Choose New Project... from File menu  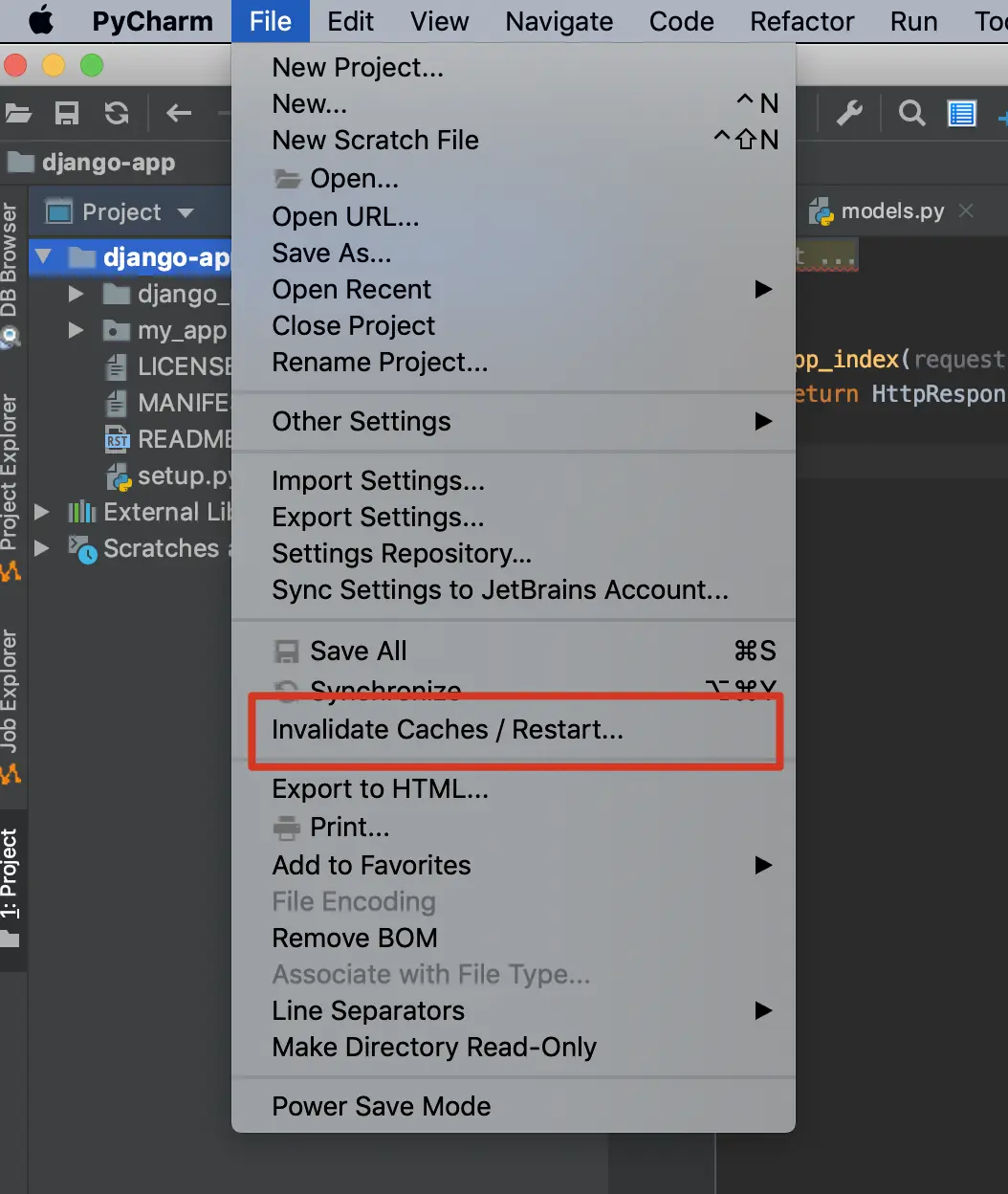pyautogui.click(x=514, y=68)
